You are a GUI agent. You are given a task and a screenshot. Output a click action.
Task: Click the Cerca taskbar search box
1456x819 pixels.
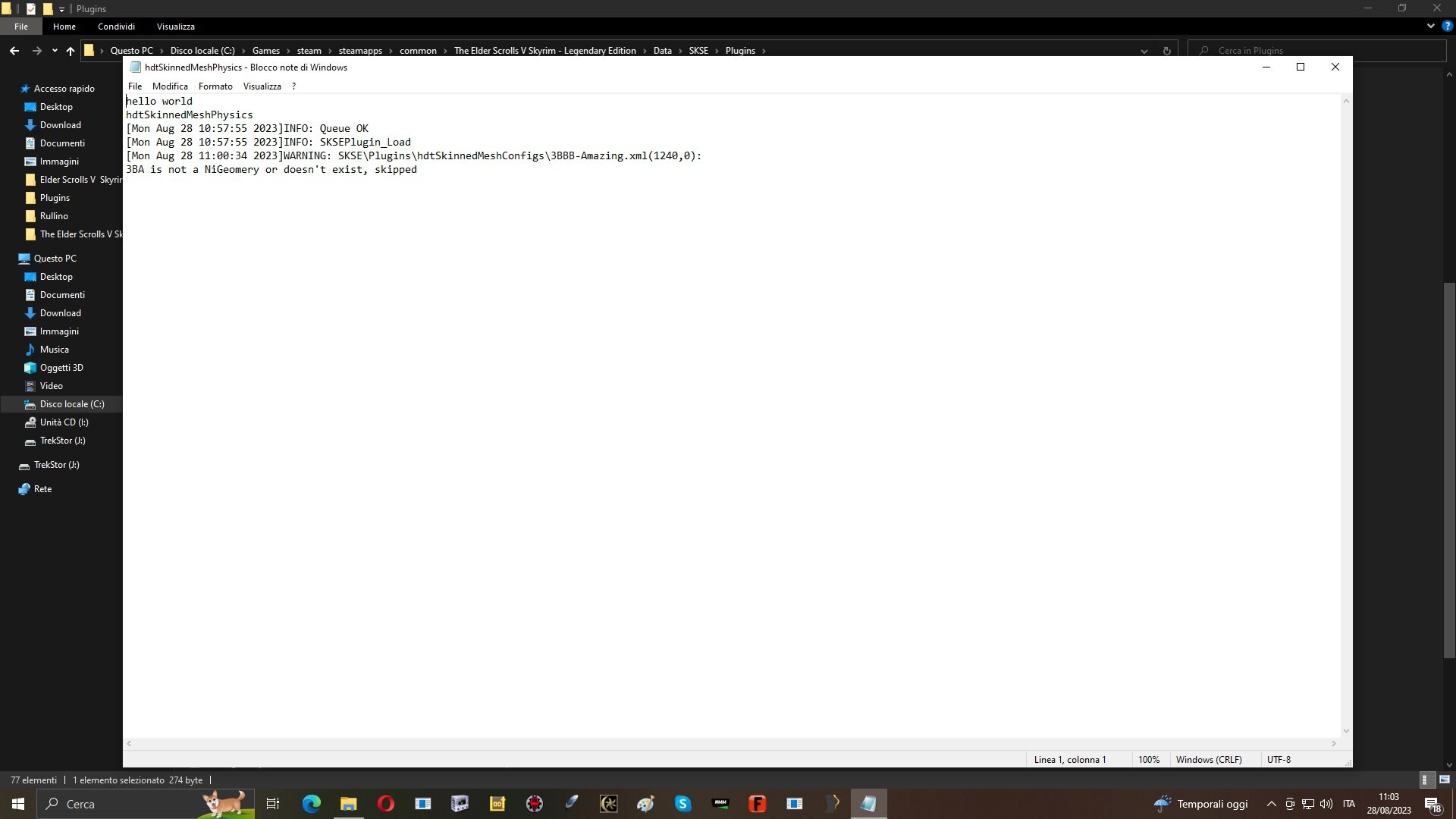click(146, 804)
